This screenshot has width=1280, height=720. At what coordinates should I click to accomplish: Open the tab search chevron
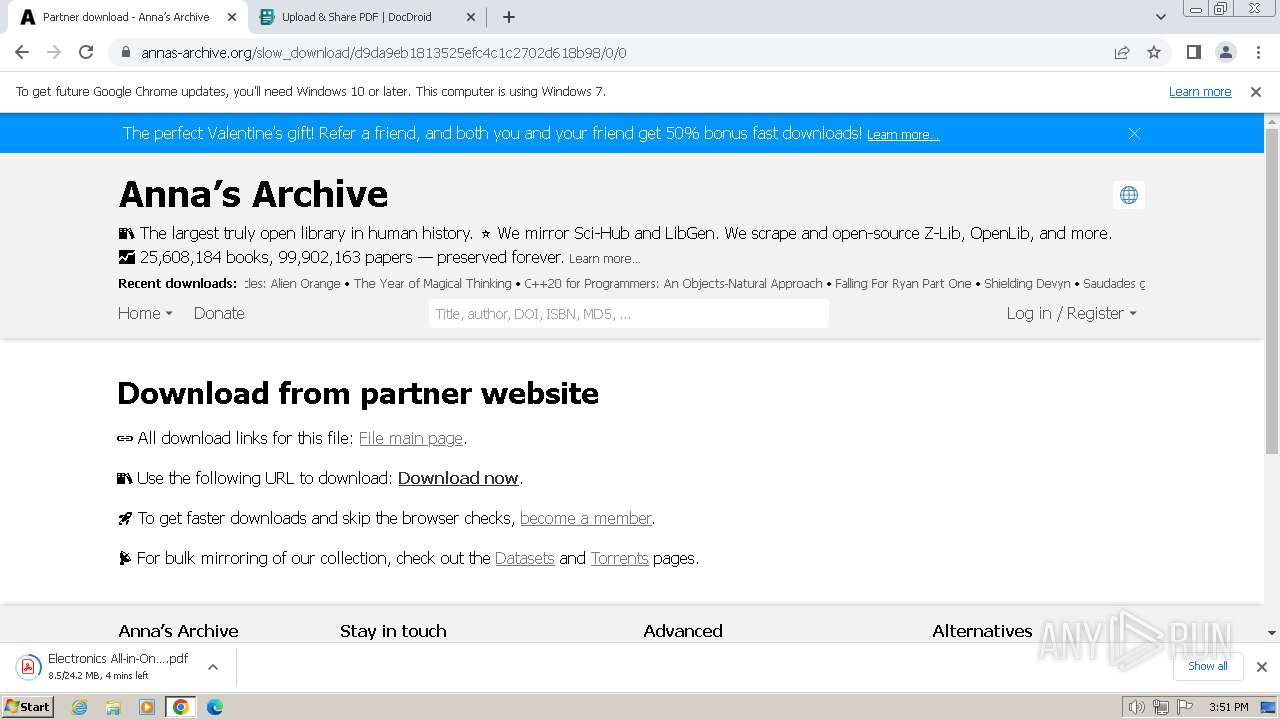click(x=1160, y=17)
